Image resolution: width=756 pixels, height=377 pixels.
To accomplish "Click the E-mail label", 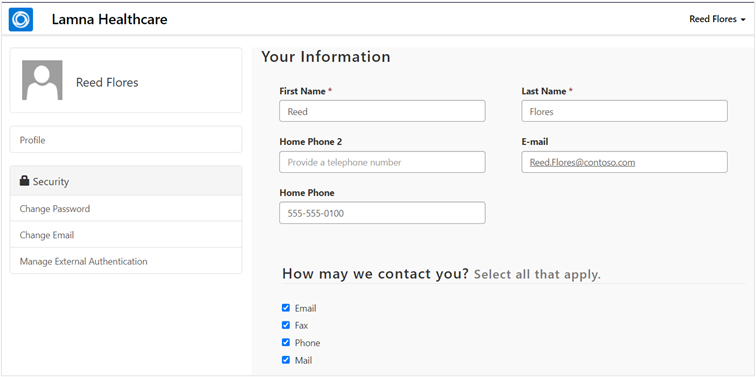I will (x=535, y=142).
